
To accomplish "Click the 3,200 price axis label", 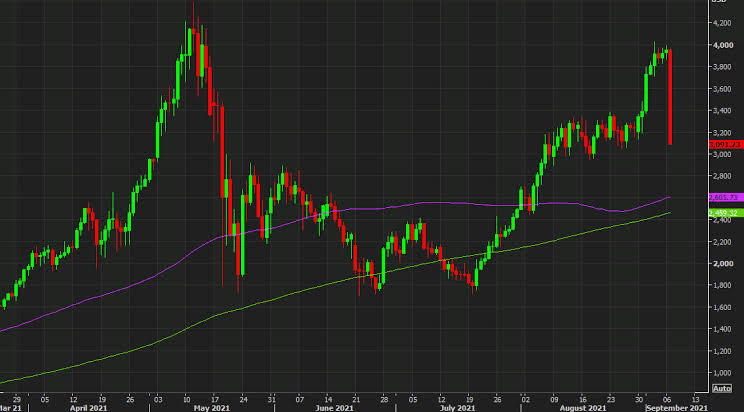I will 722,133.
